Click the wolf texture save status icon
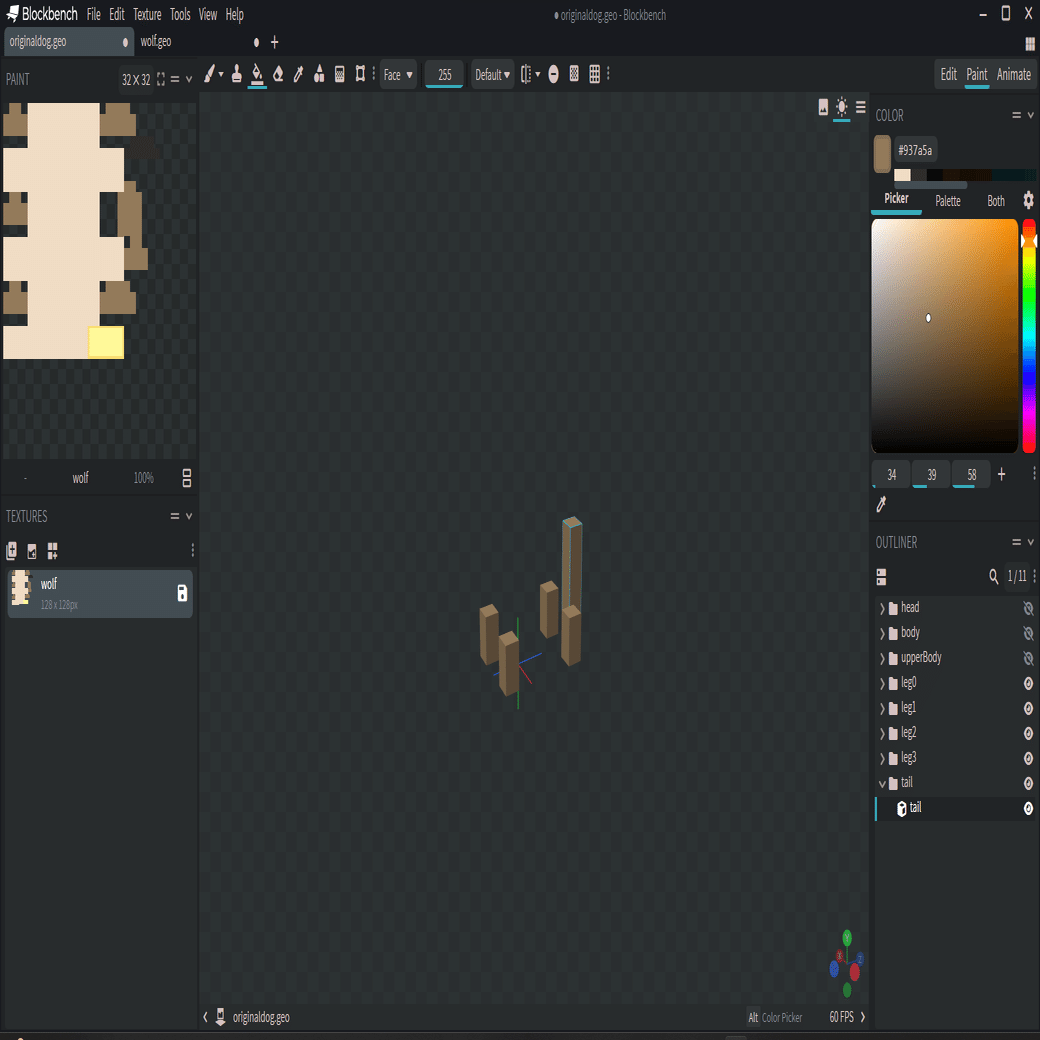This screenshot has height=1040, width=1040. [x=182, y=593]
